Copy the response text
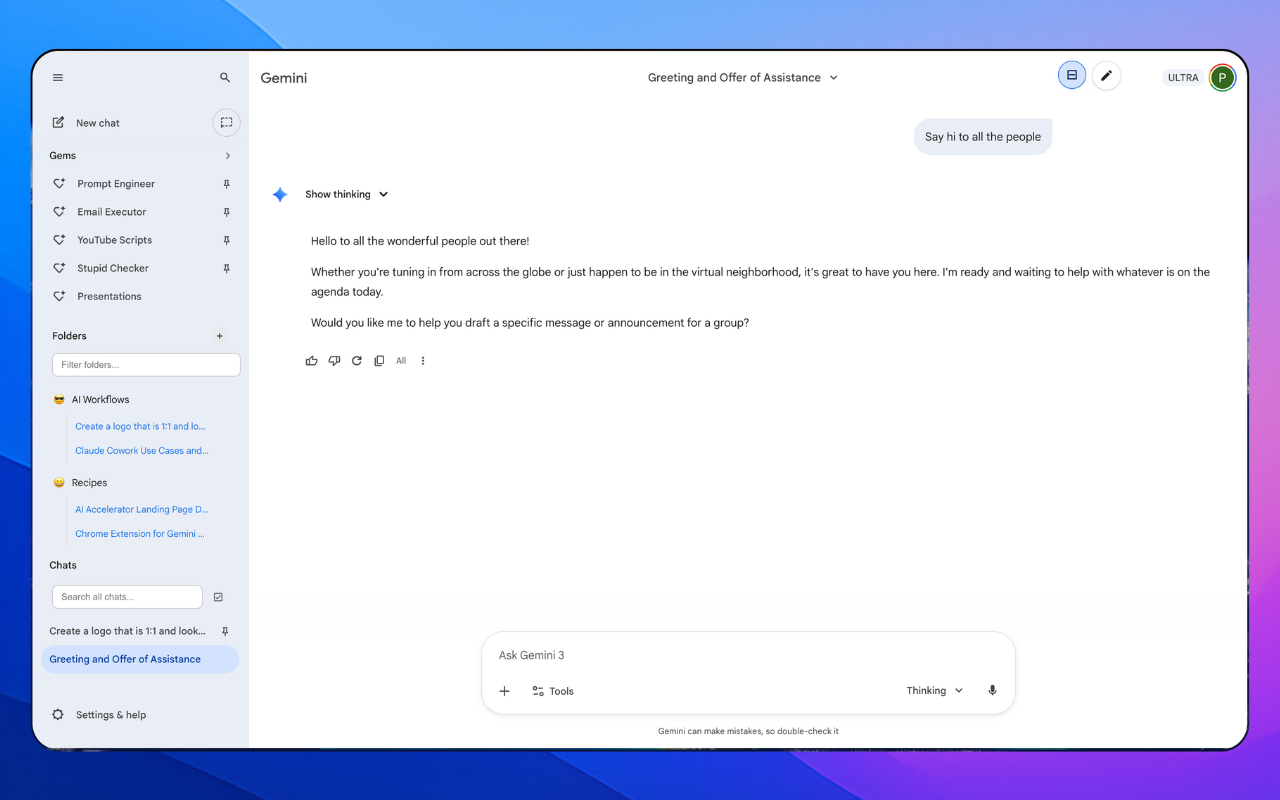The height and width of the screenshot is (800, 1280). tap(379, 360)
